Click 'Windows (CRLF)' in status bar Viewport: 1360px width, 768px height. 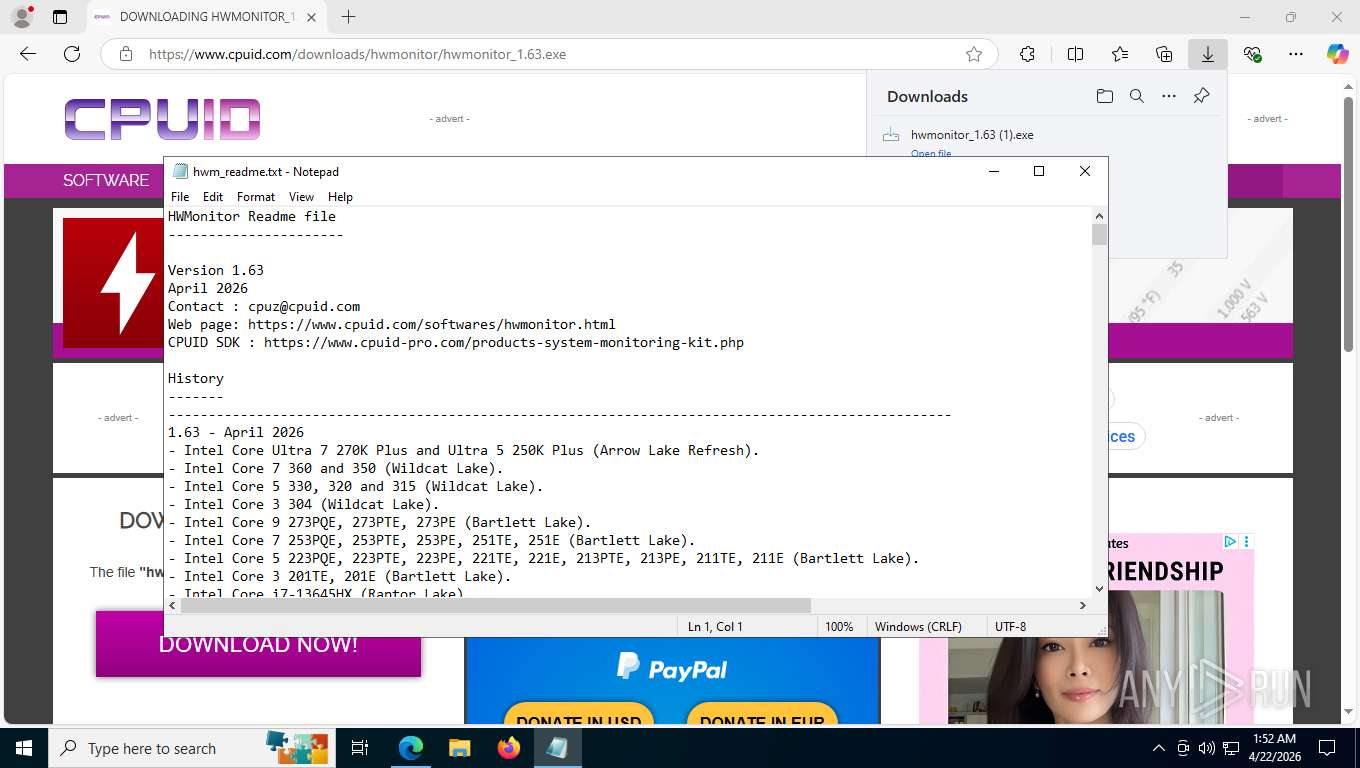pos(918,626)
